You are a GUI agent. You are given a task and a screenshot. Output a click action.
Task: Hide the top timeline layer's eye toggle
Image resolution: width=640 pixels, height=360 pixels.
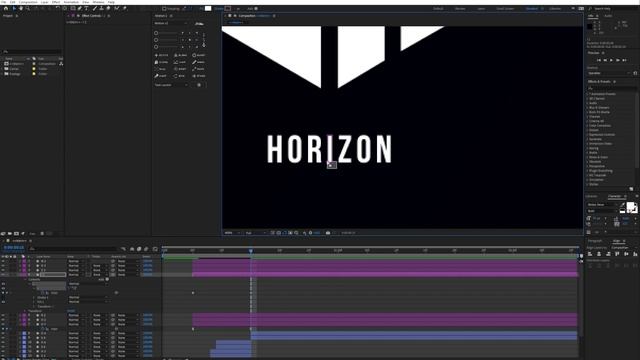(3, 261)
